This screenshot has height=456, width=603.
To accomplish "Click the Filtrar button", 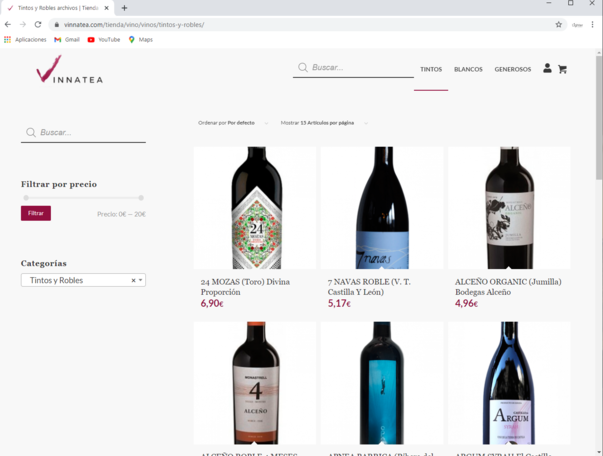I will [36, 213].
